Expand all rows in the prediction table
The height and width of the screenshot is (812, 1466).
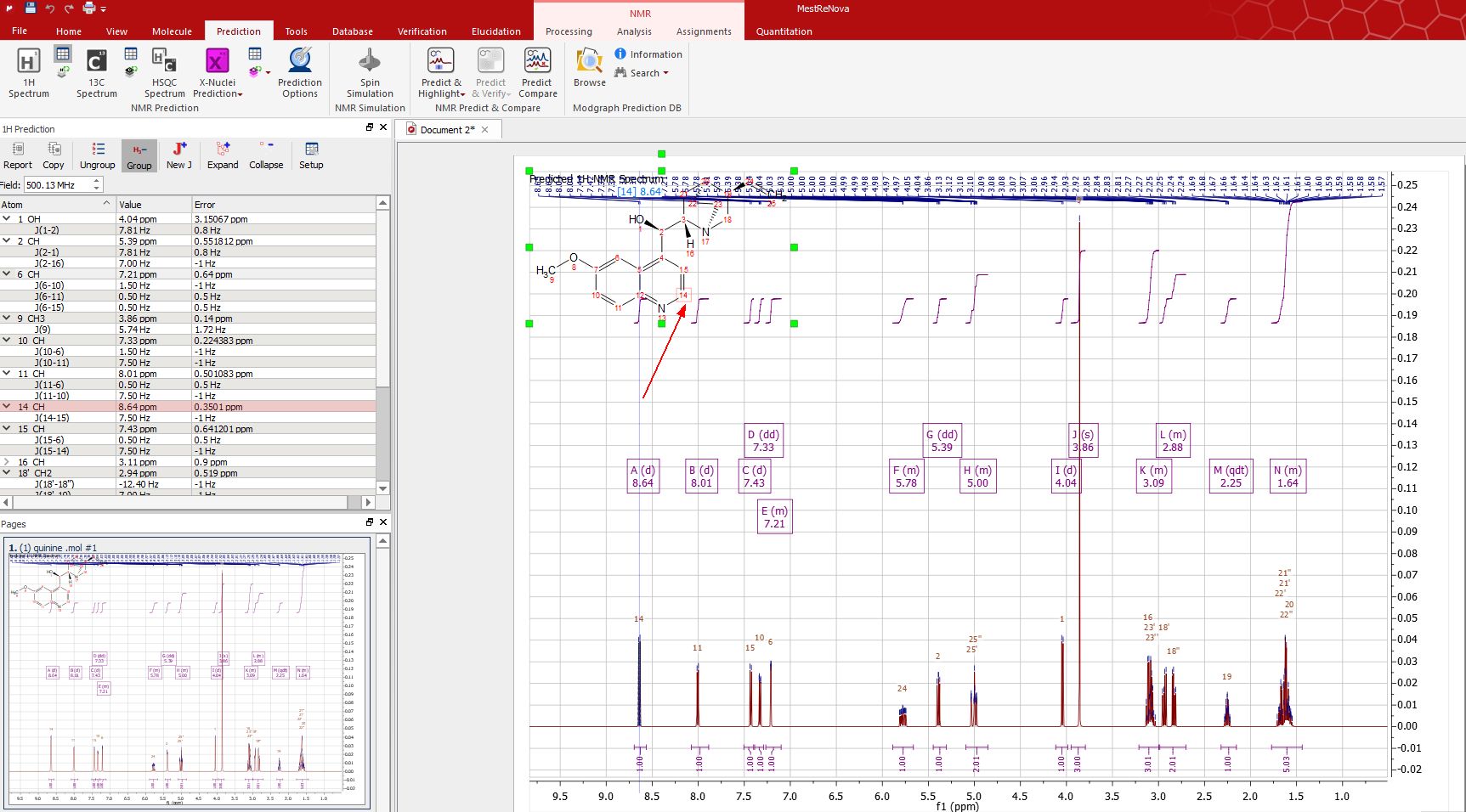click(x=223, y=155)
